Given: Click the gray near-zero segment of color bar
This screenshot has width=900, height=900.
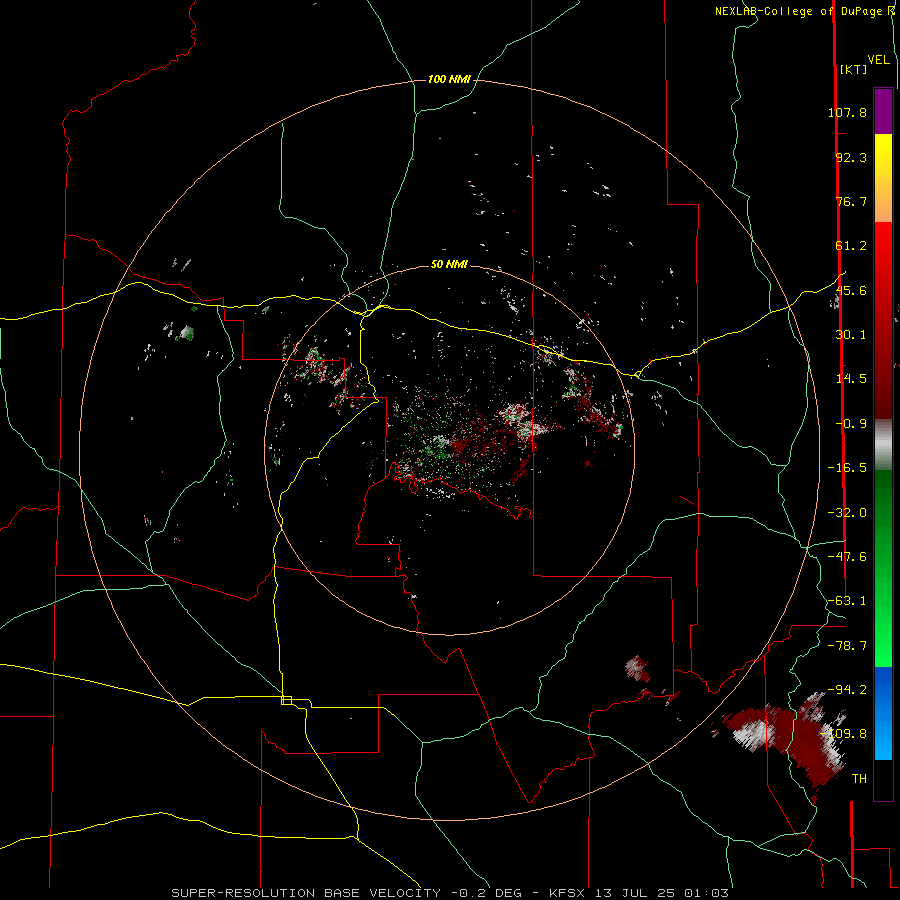Looking at the screenshot, I should [x=883, y=445].
